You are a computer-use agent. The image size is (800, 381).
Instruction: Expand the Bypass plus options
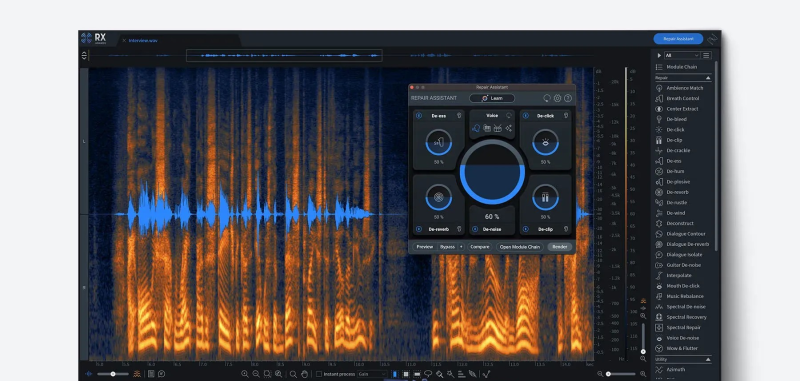click(461, 247)
